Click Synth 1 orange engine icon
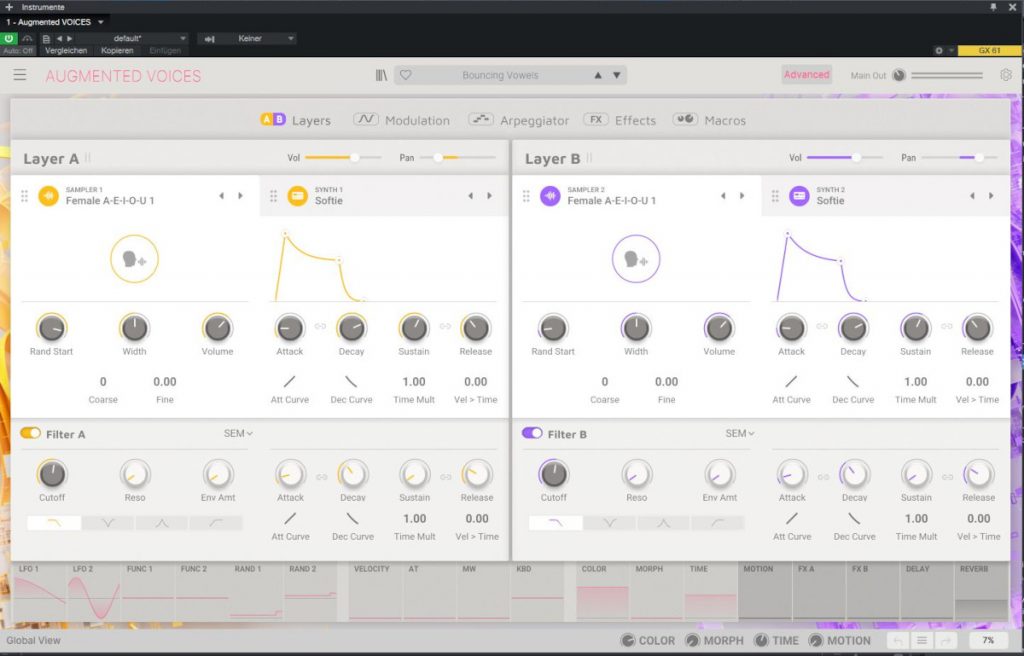 pos(298,195)
